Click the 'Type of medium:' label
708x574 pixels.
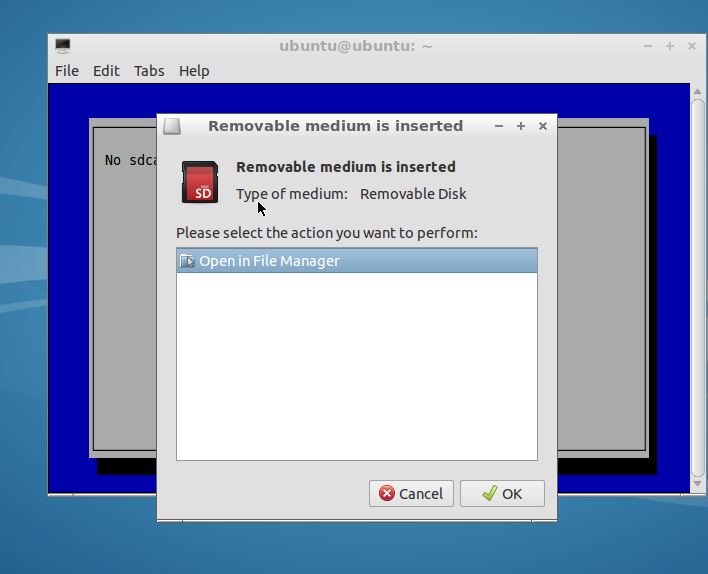(292, 194)
